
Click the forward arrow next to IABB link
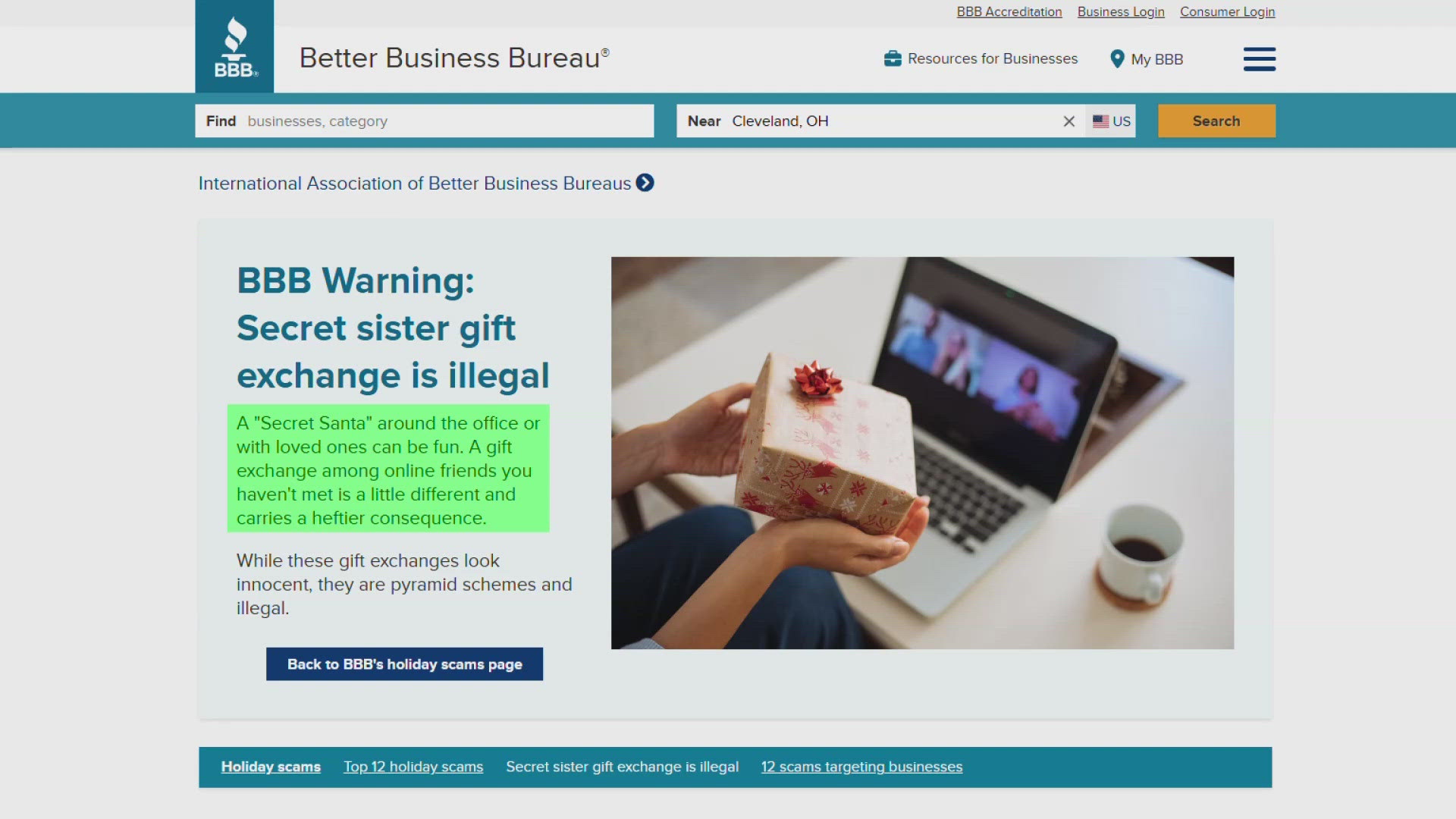646,182
